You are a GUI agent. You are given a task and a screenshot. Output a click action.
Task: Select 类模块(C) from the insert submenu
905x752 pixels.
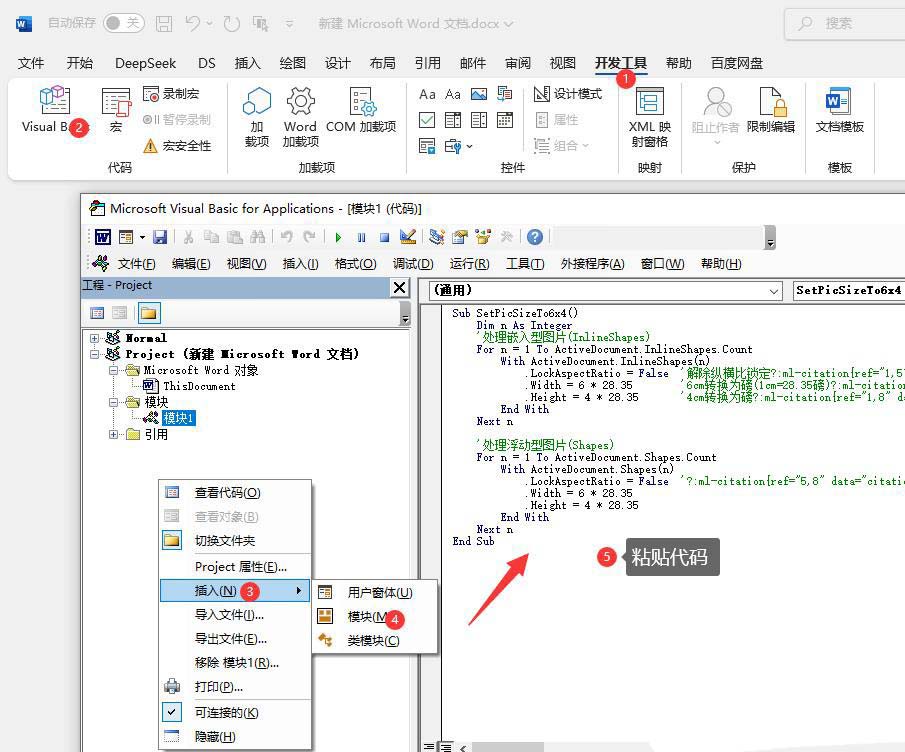[375, 641]
